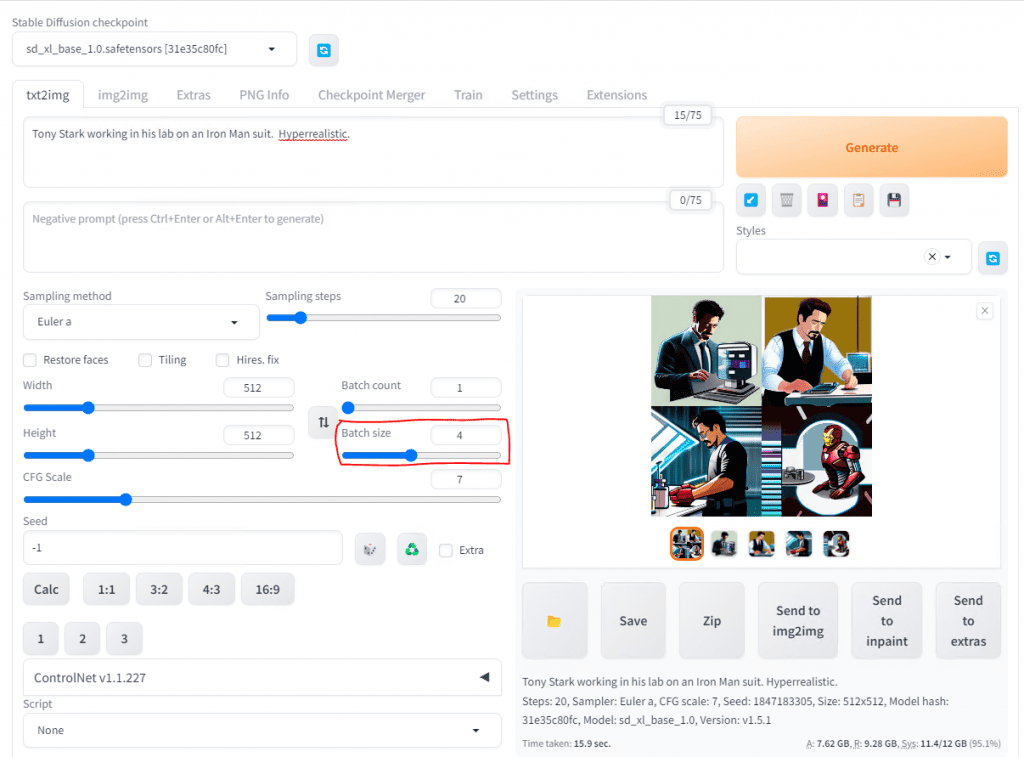
Task: Click the Sampling steps number field
Action: 466,298
